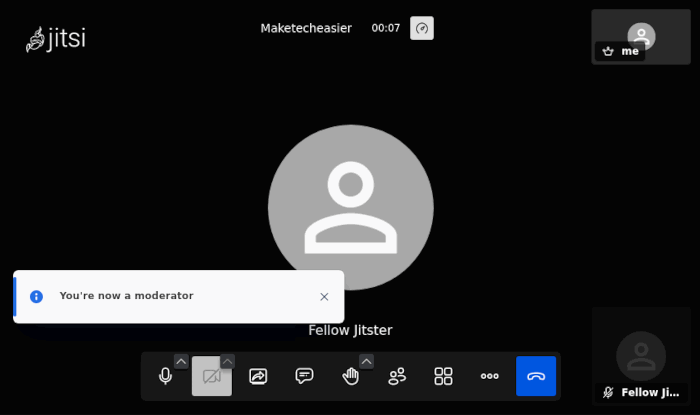700x415 pixels.
Task: Click the Jitsi logo
Action: pyautogui.click(x=56, y=39)
